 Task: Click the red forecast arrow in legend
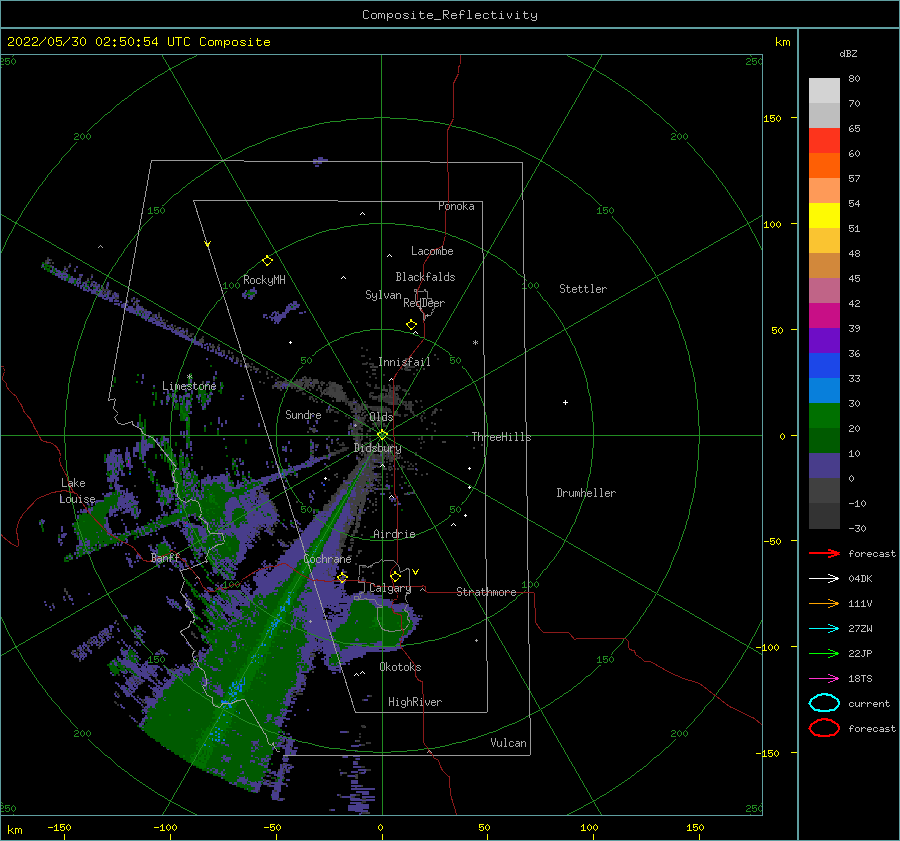[824, 553]
